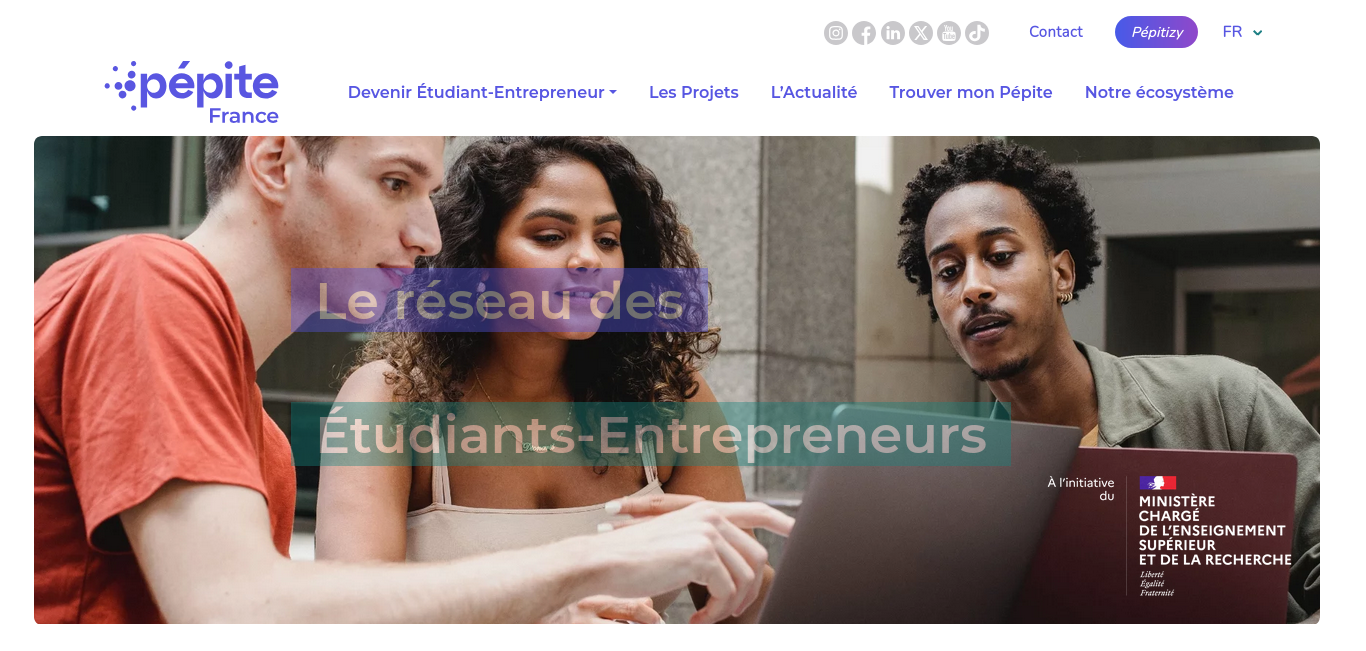Viewport: 1366px width, 651px height.
Task: Click the chevron next to FR
Action: 1257,33
